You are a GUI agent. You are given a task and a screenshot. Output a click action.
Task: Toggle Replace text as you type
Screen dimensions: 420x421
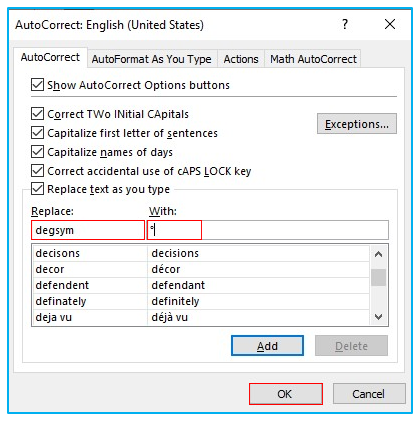tap(37, 189)
